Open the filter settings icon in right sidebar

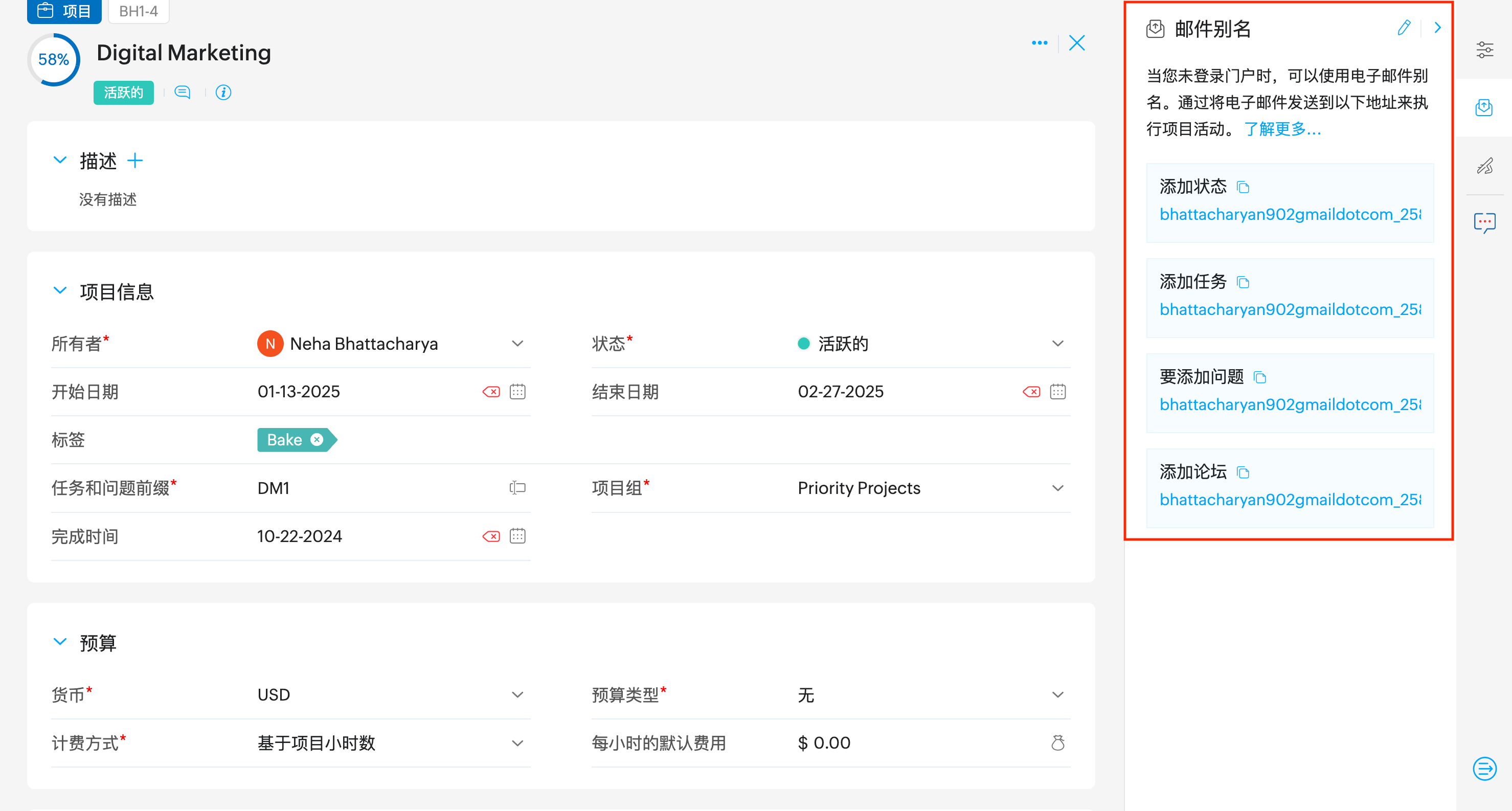(1484, 50)
